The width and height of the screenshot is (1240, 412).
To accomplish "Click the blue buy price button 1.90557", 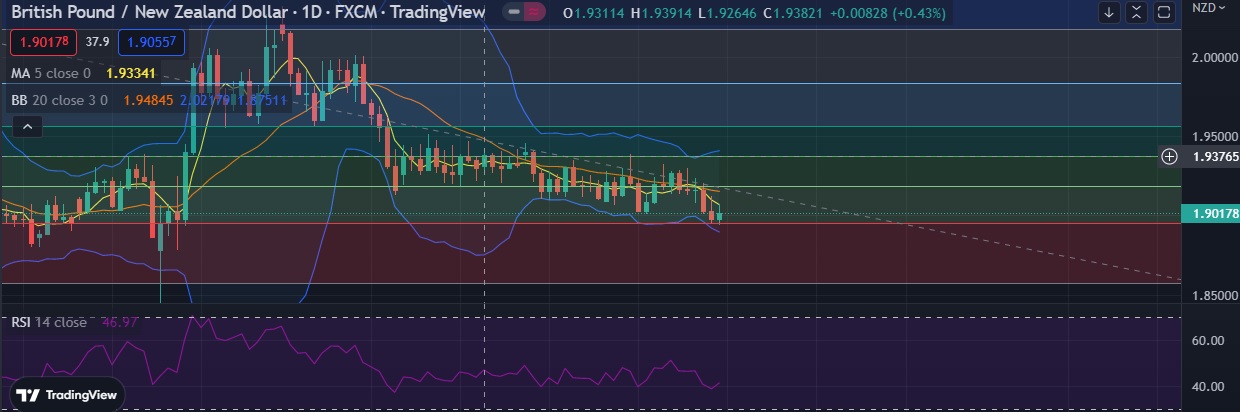I will click(x=151, y=42).
